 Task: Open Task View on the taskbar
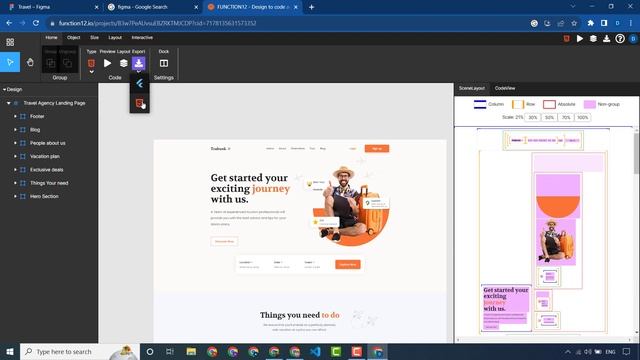pyautogui.click(x=170, y=351)
